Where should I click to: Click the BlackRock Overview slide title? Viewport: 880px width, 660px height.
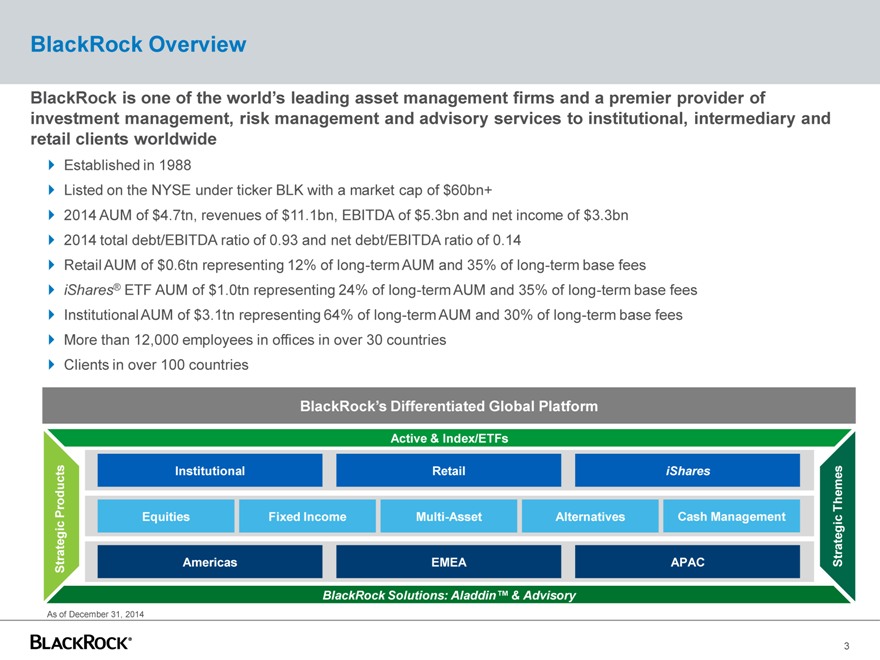point(138,44)
